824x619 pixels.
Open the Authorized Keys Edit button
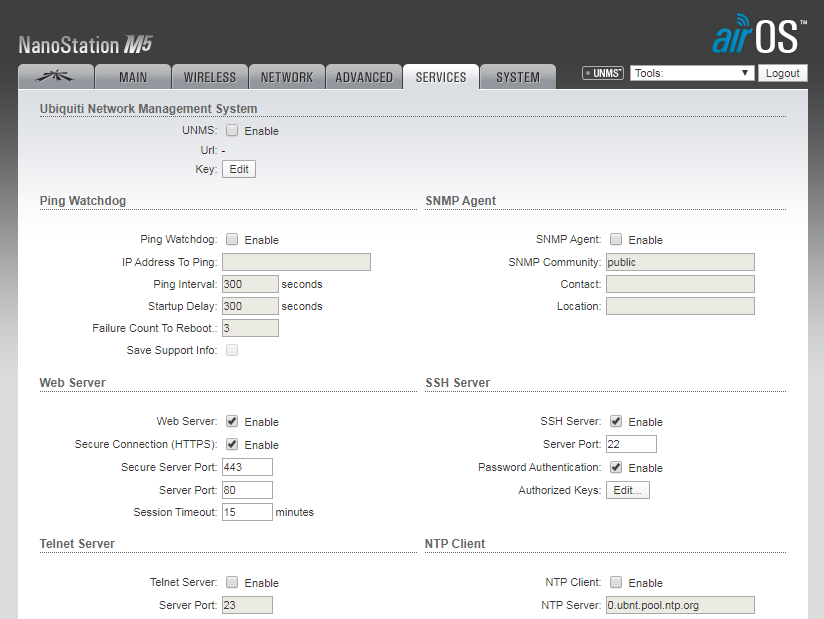628,490
